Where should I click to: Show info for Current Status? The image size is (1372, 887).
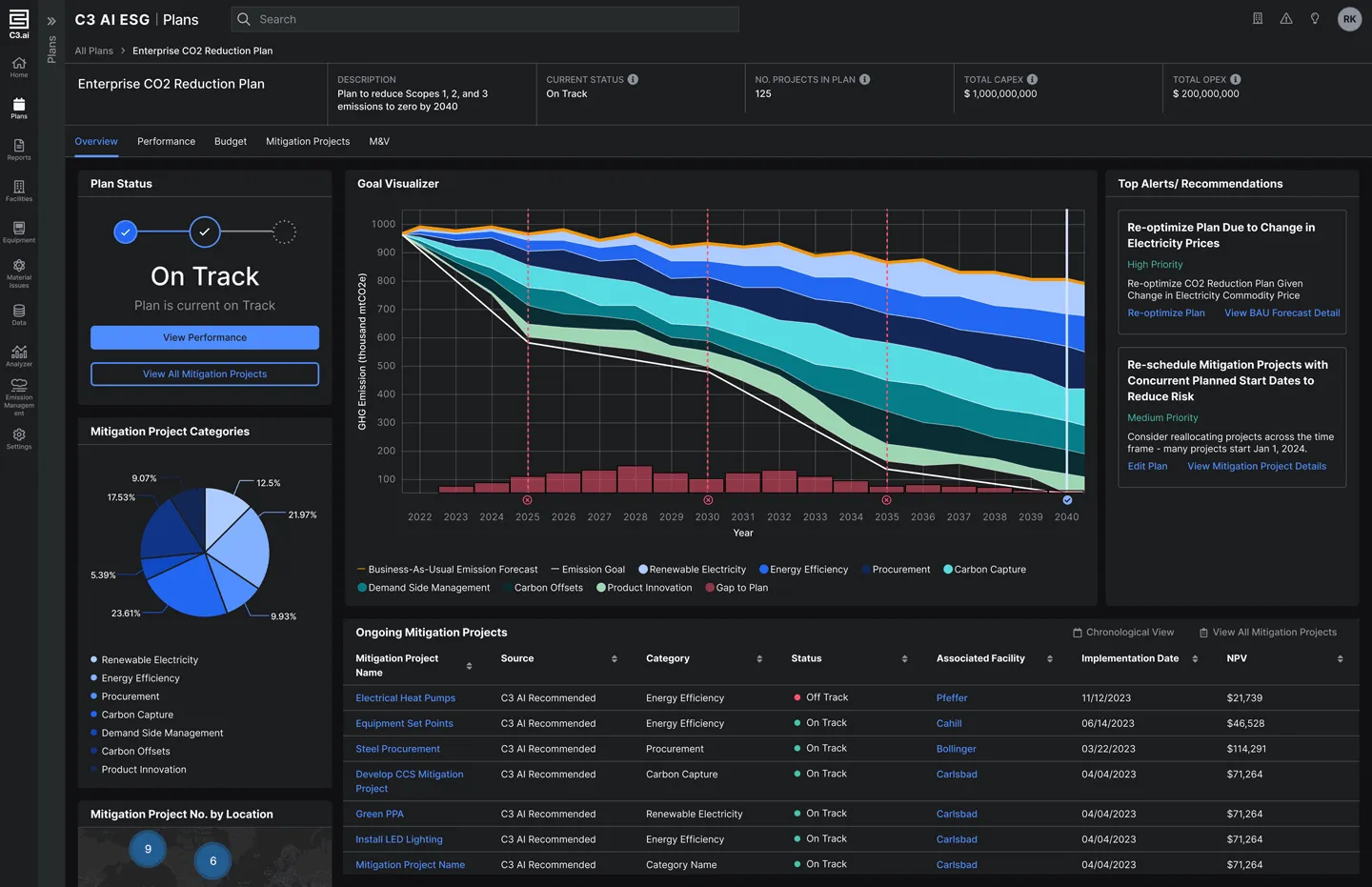633,79
